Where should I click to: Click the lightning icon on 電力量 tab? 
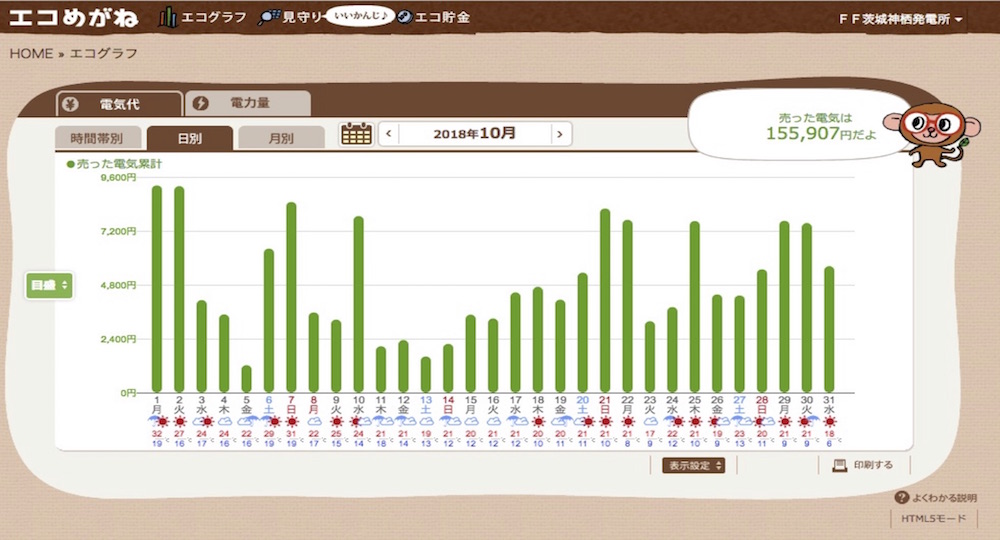(200, 103)
